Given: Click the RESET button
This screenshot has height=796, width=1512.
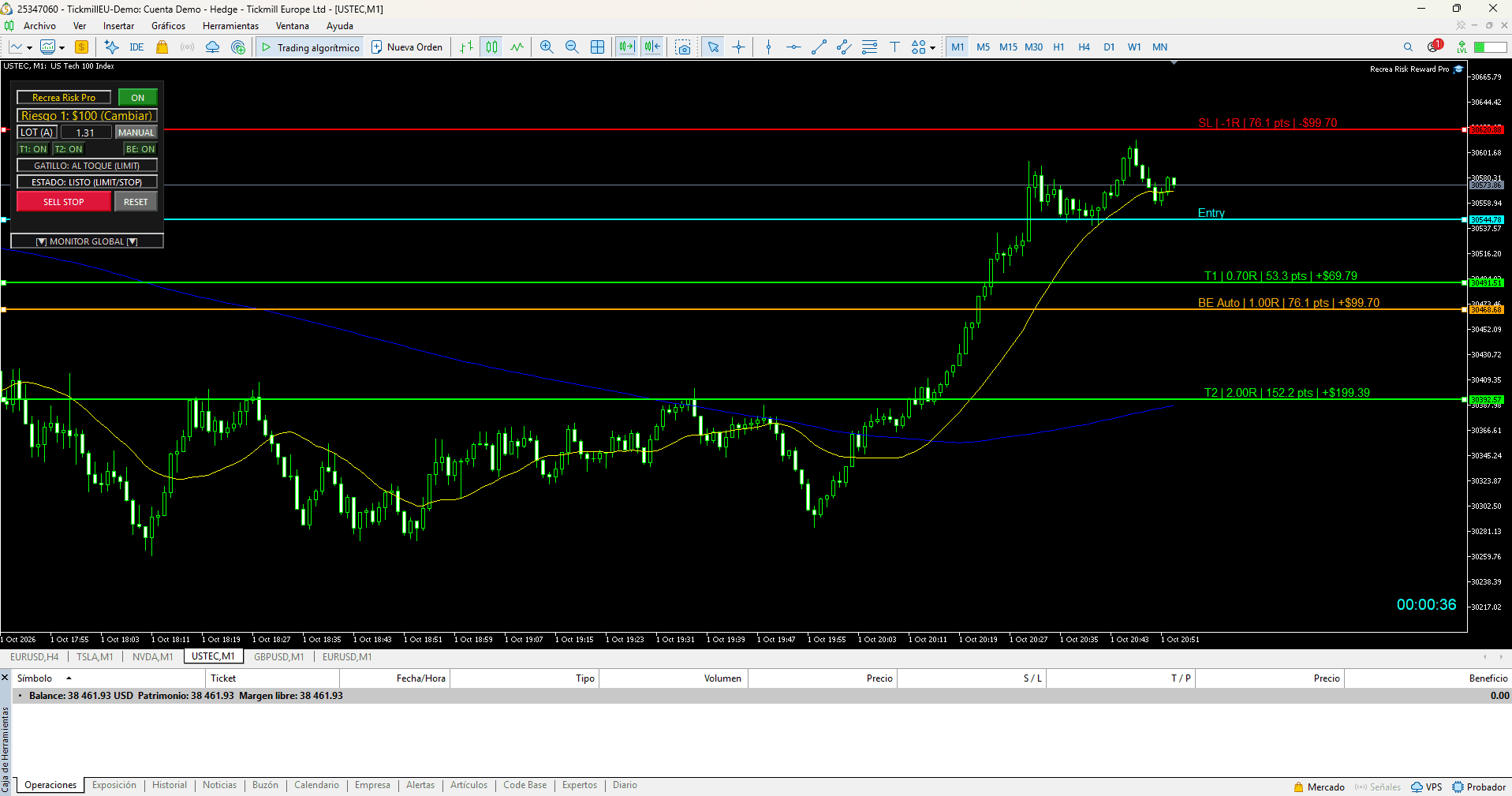Looking at the screenshot, I should click(136, 202).
